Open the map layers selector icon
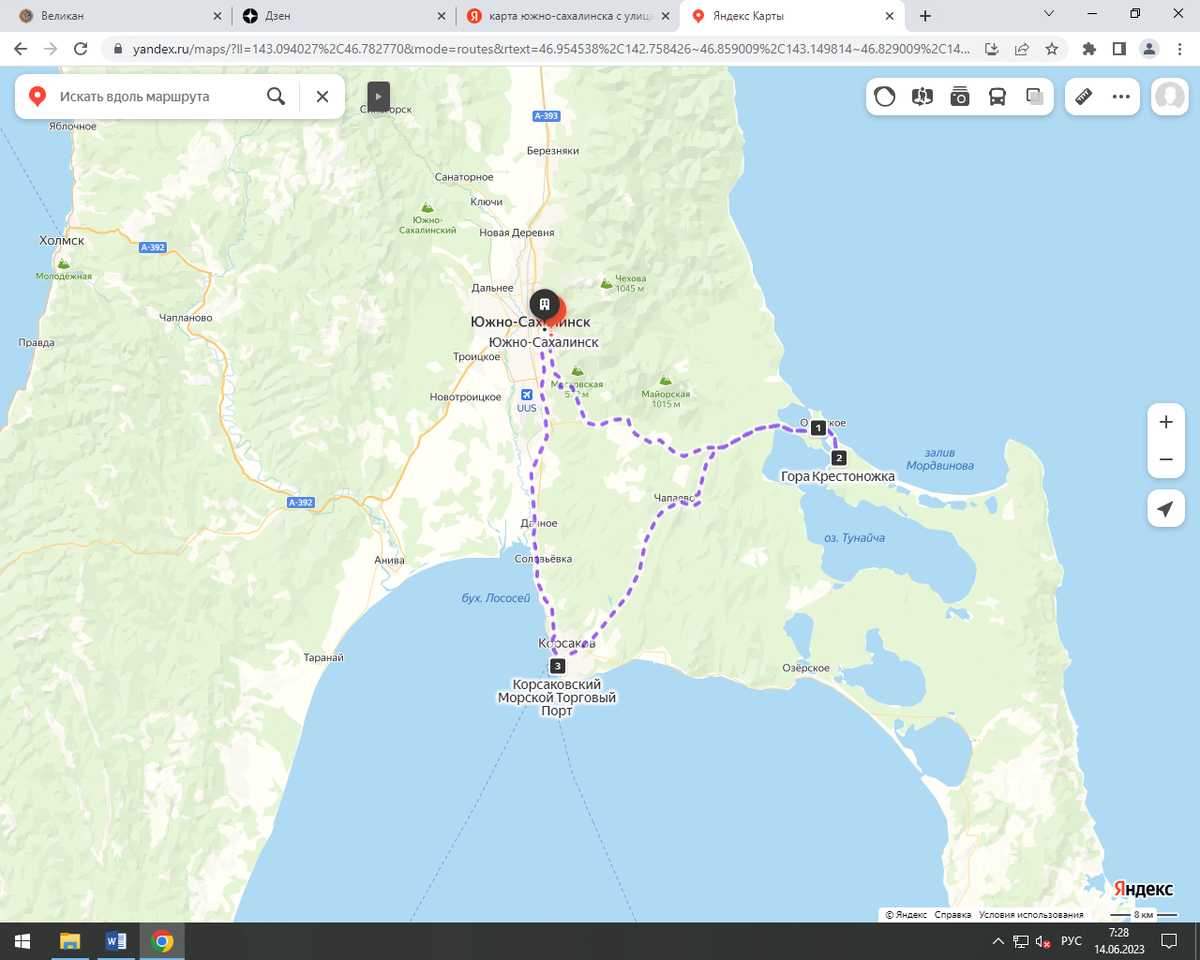 pyautogui.click(x=1035, y=97)
